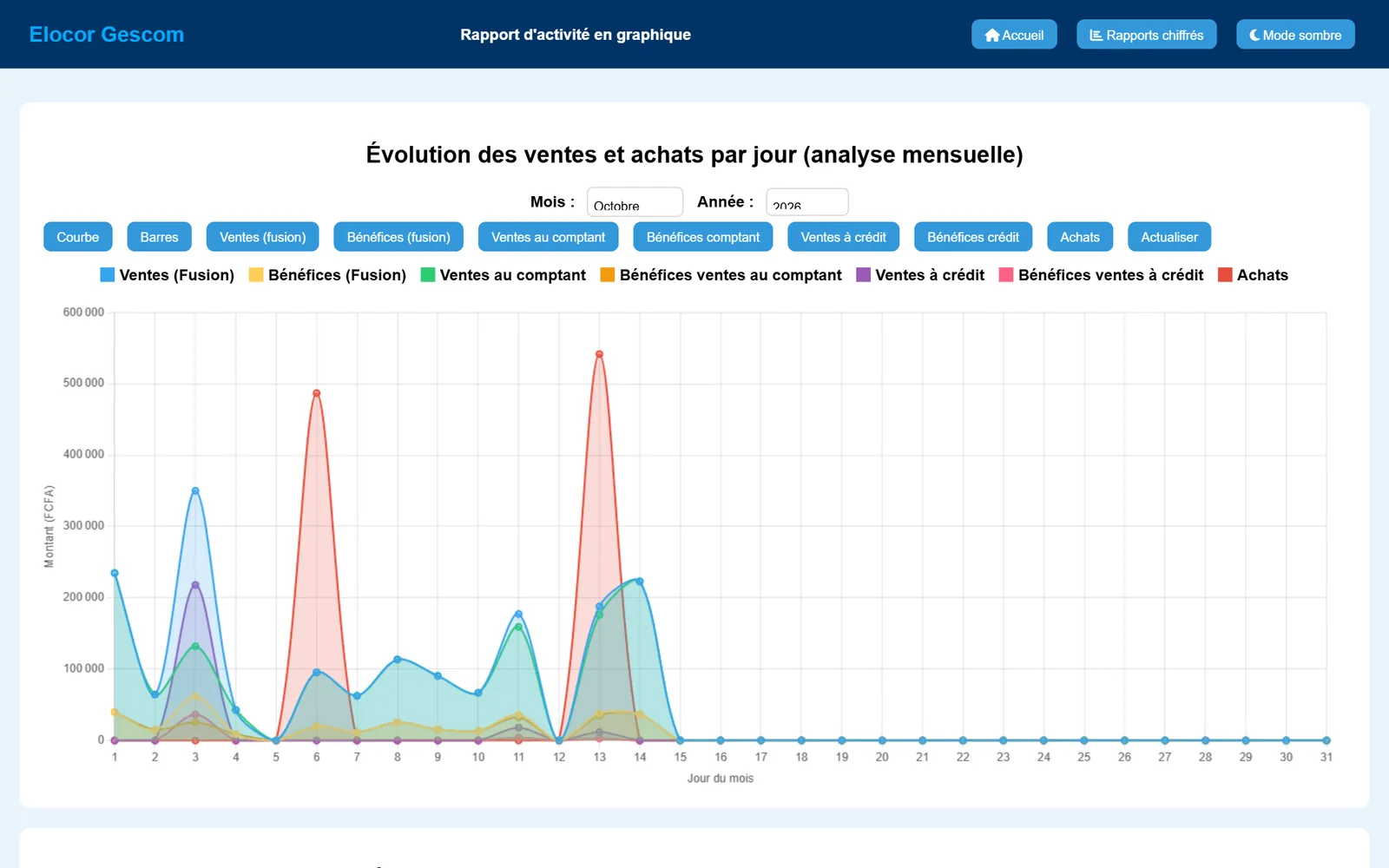Click the Achats filter button

[1080, 237]
